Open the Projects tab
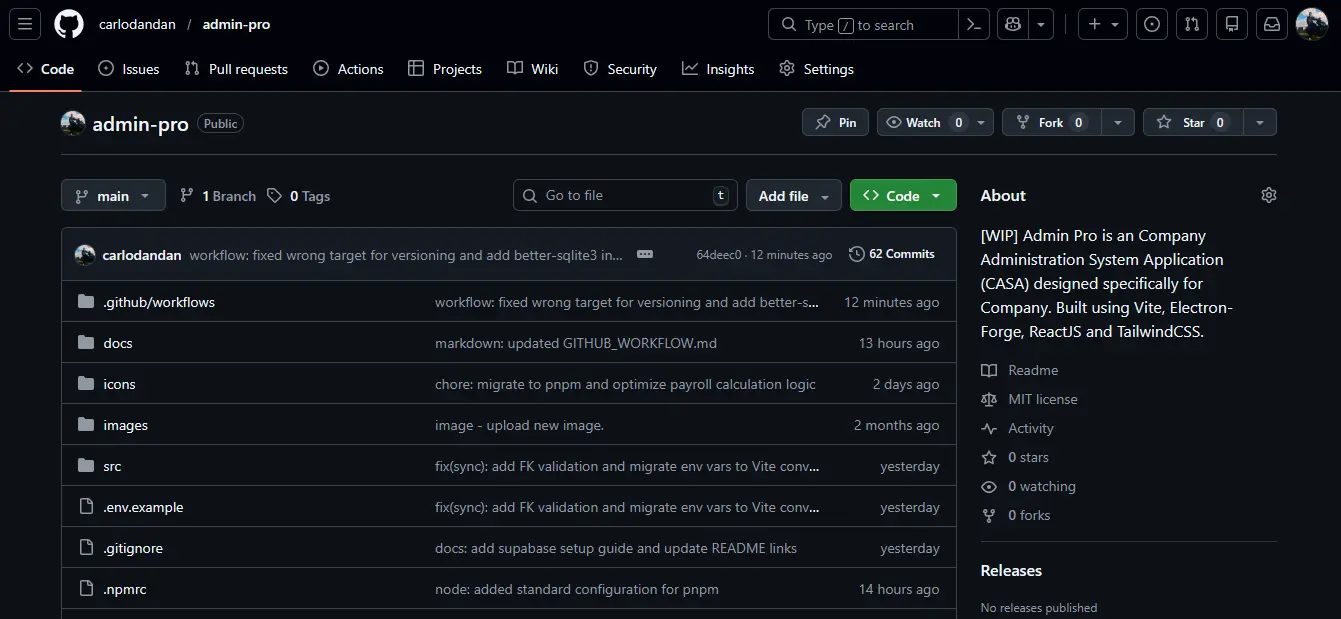 pos(445,69)
